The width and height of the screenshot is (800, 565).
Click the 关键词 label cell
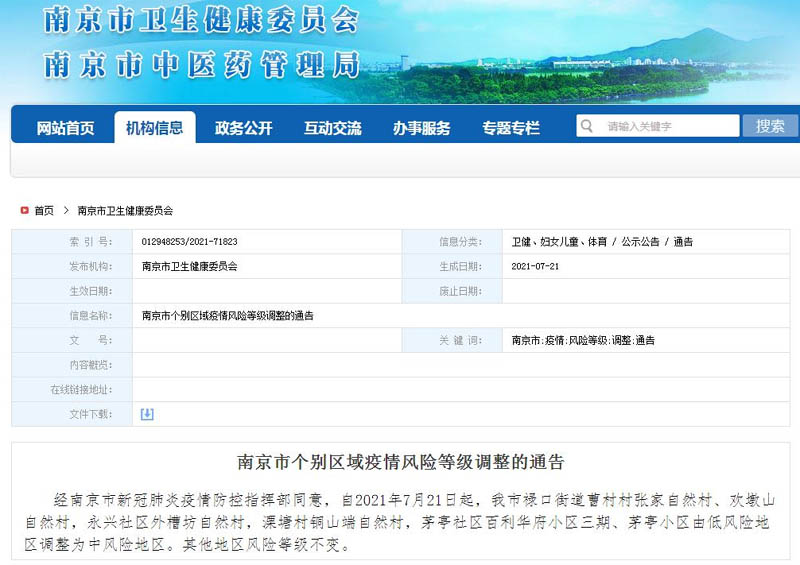(452, 340)
